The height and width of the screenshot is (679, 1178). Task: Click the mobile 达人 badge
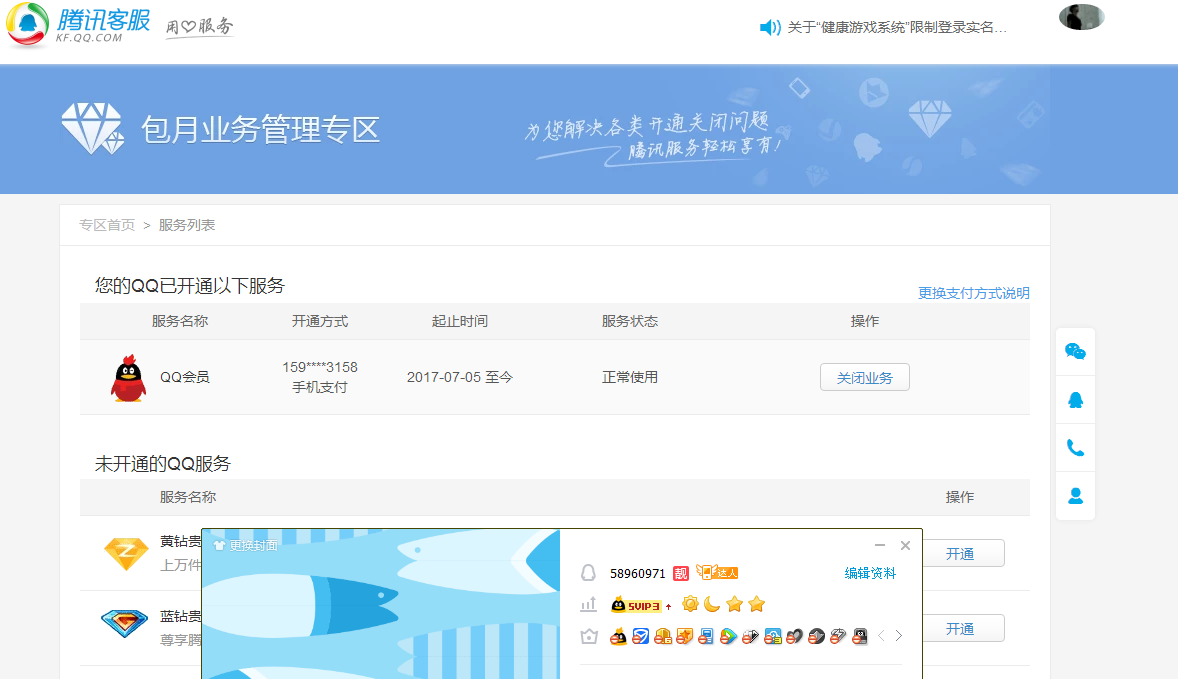point(717,572)
